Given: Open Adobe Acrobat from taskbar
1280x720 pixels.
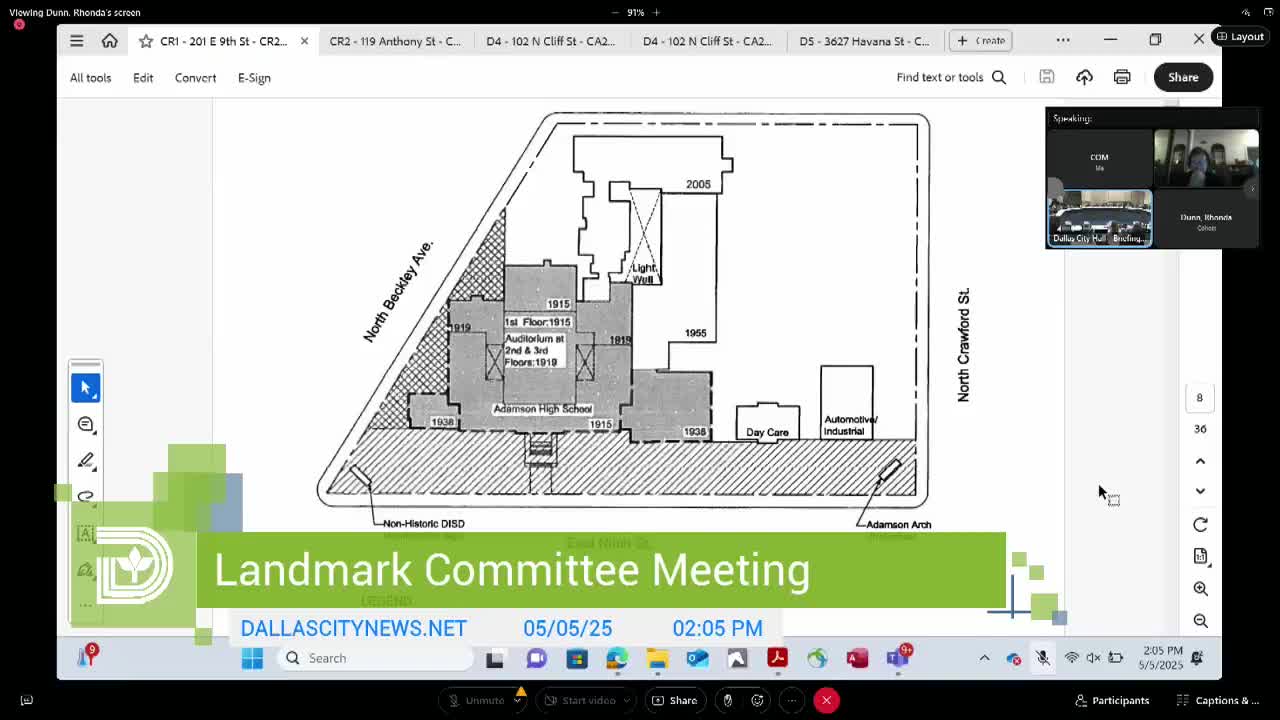Looking at the screenshot, I should pyautogui.click(x=777, y=658).
